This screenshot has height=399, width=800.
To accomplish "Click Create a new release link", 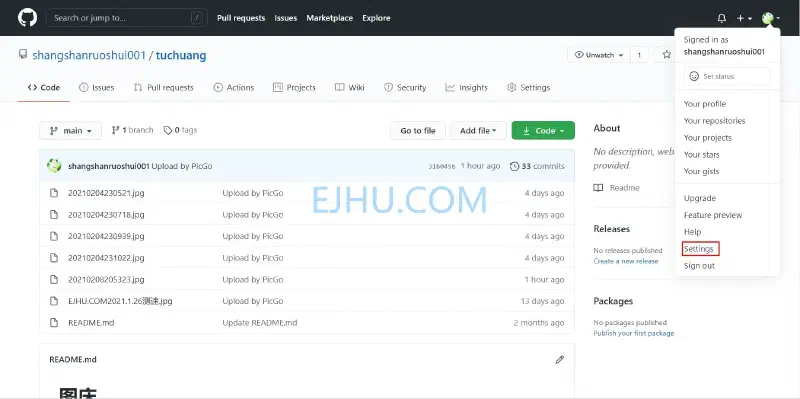I will pyautogui.click(x=626, y=261).
